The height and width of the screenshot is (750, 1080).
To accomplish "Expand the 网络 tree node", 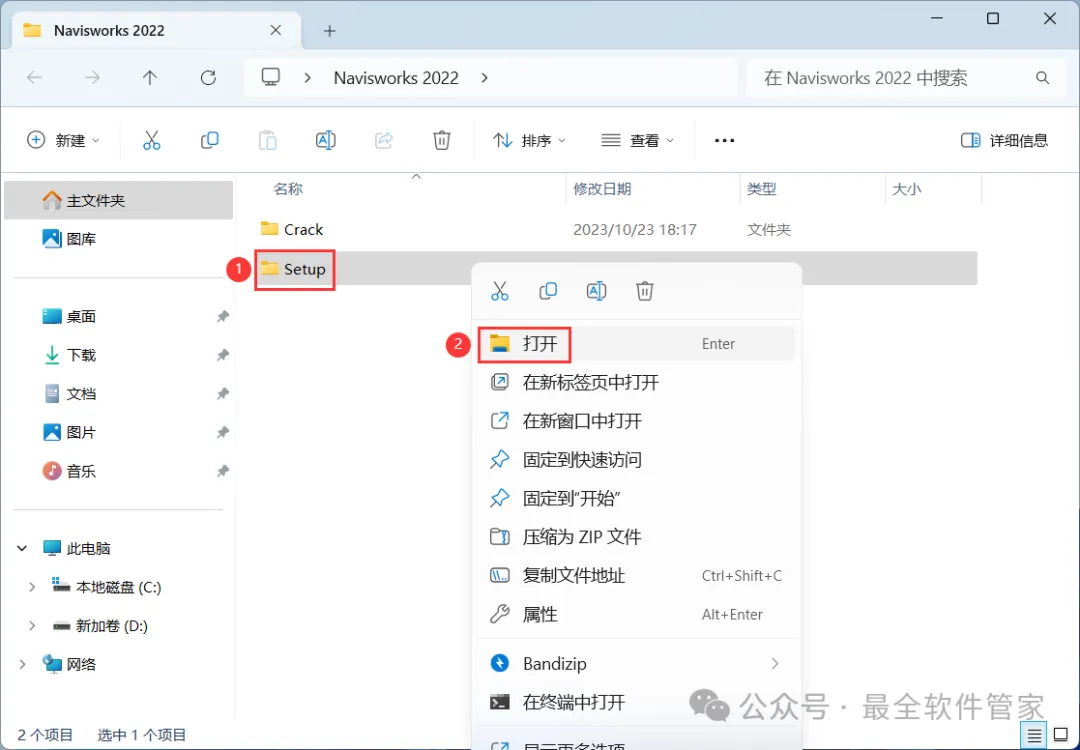I will point(22,665).
